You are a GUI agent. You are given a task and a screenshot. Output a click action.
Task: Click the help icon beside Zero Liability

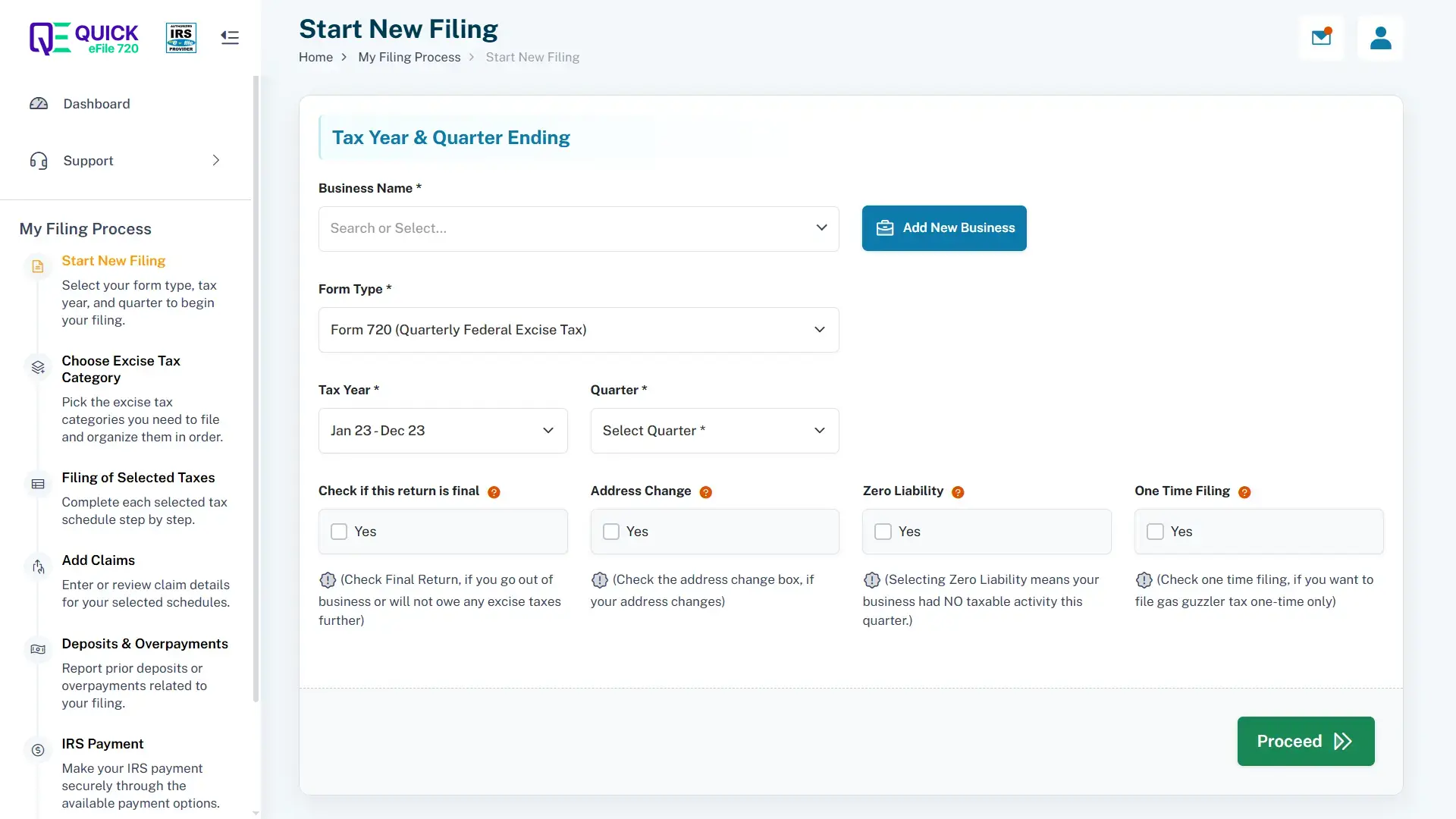[958, 492]
